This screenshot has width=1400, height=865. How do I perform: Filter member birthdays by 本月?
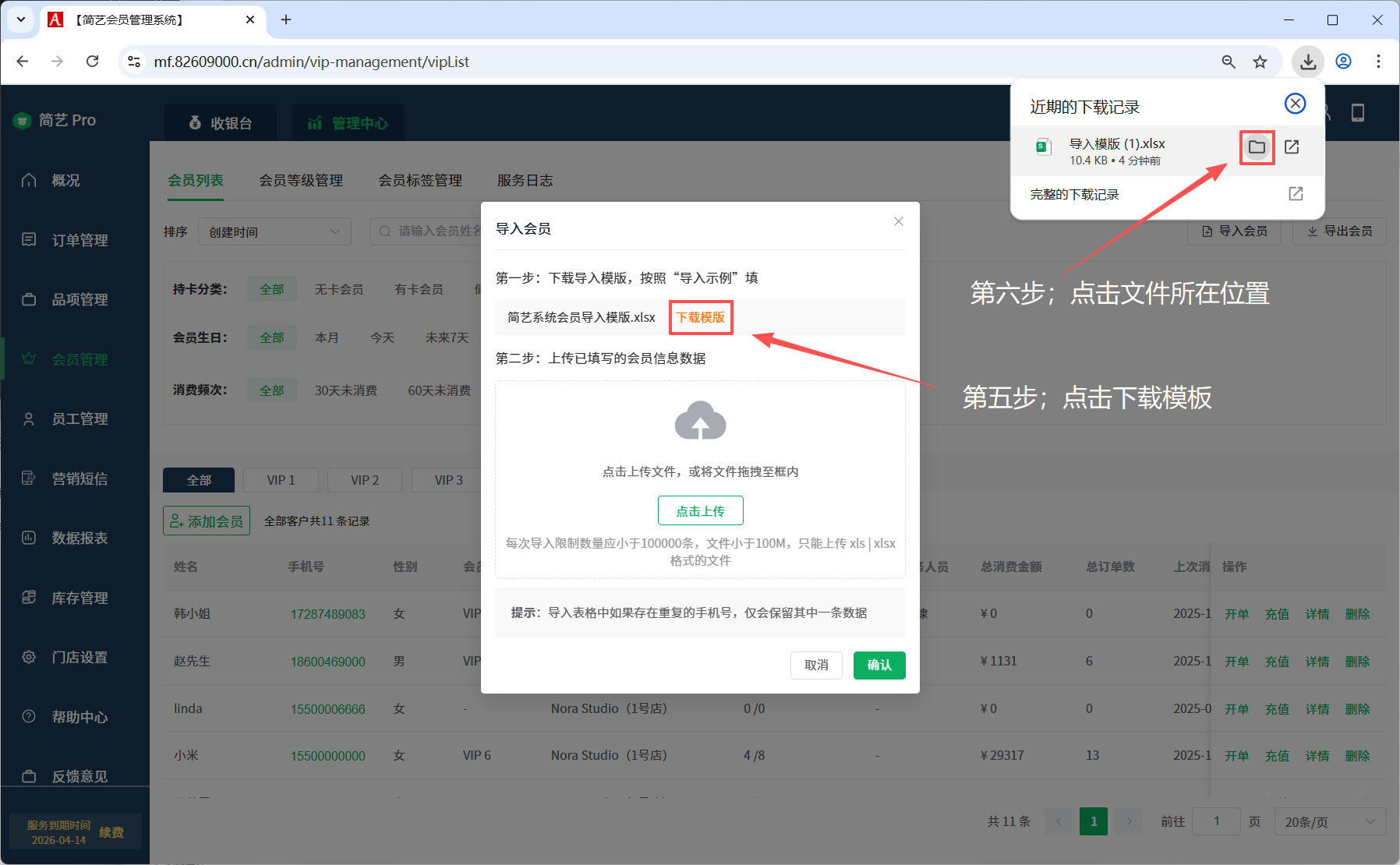click(327, 337)
